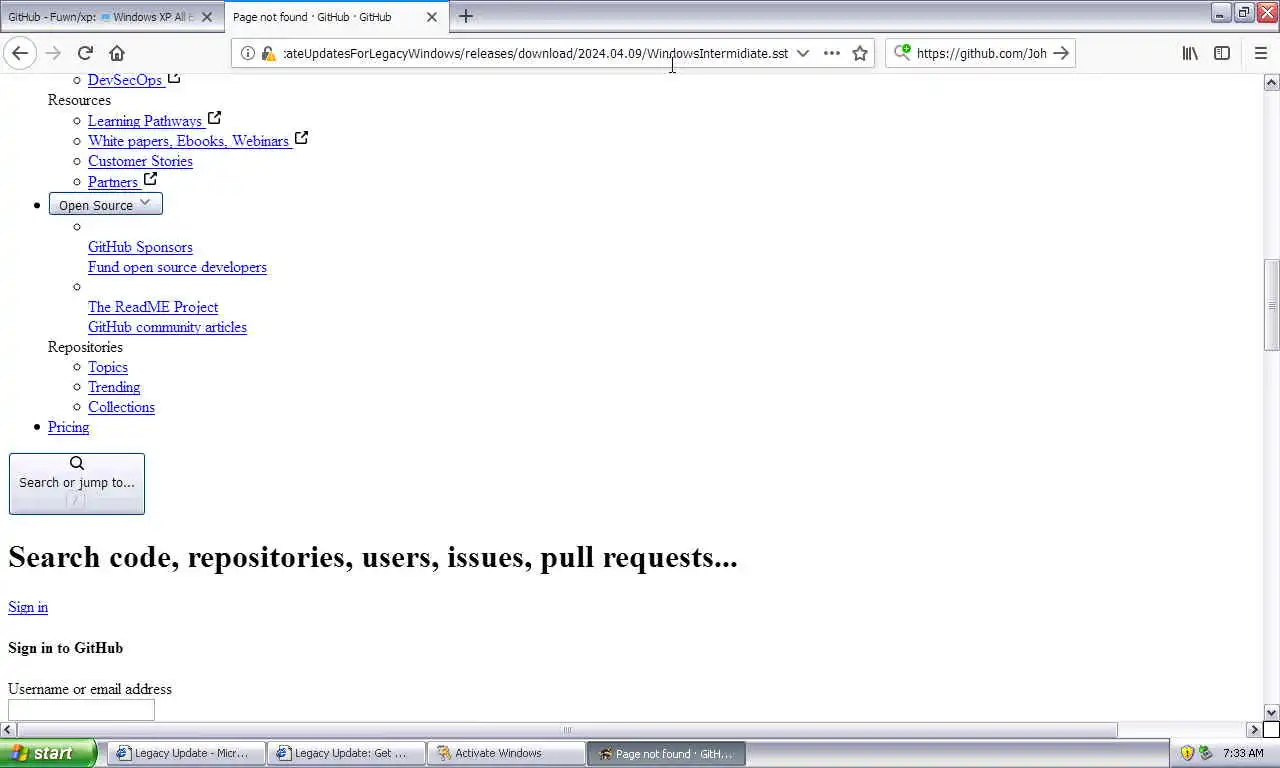The width and height of the screenshot is (1280, 768).
Task: Go to the Pricing page link
Action: pyautogui.click(x=68, y=427)
